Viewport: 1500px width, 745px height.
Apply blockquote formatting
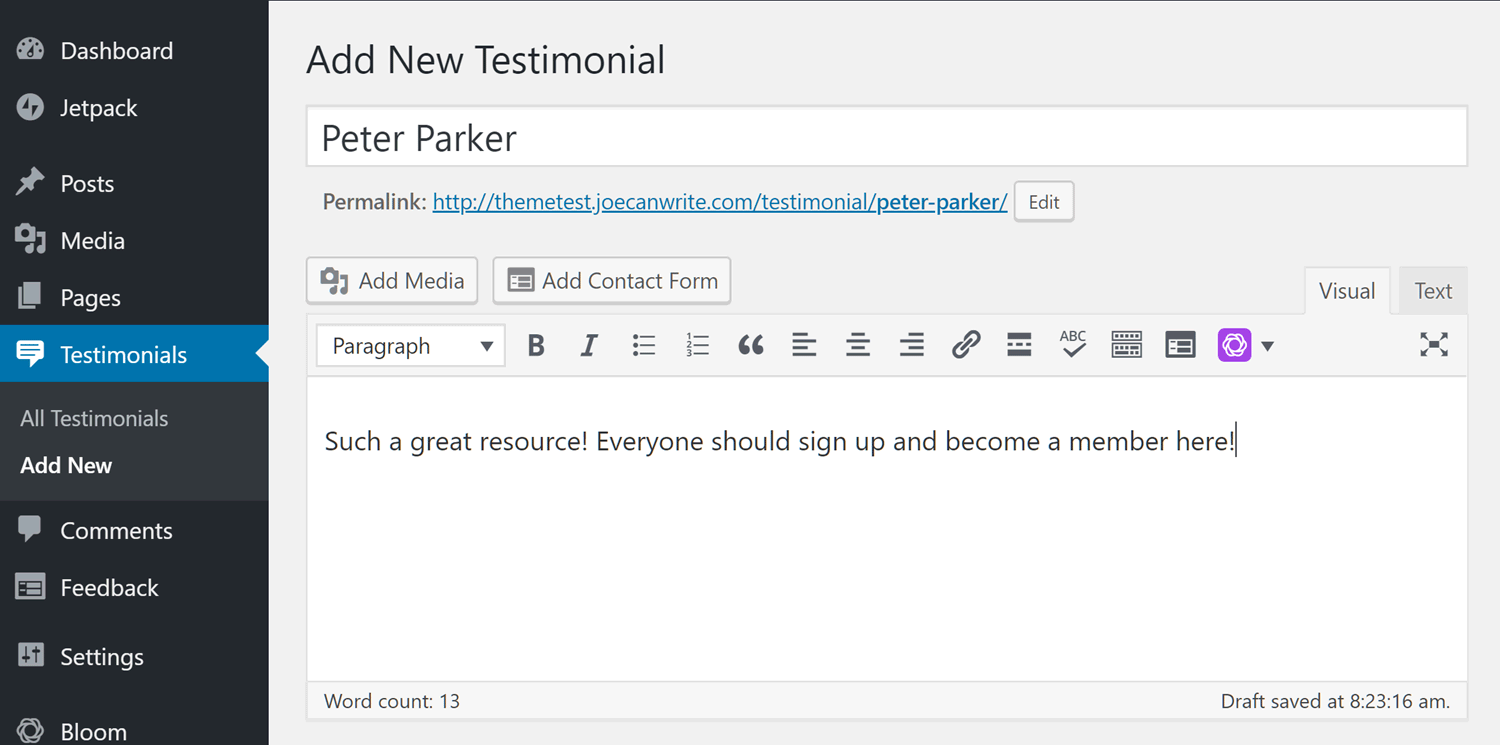(x=751, y=346)
